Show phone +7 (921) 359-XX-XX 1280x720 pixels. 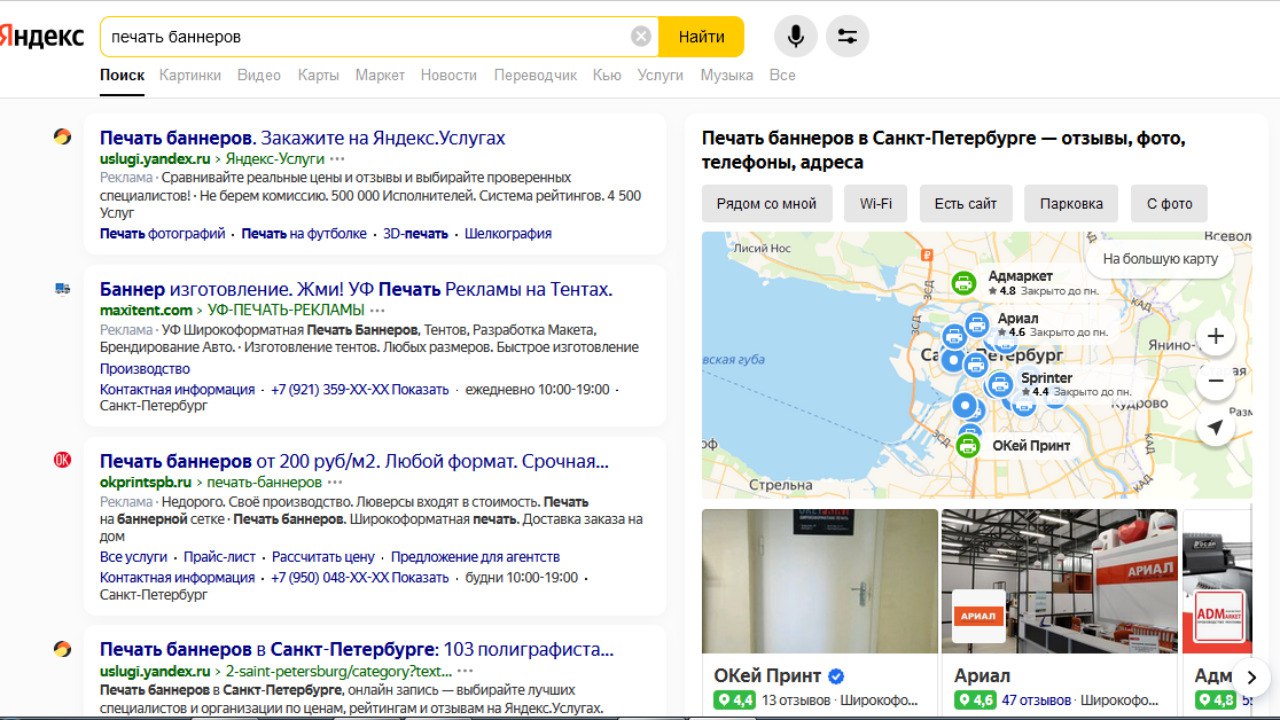(x=360, y=389)
